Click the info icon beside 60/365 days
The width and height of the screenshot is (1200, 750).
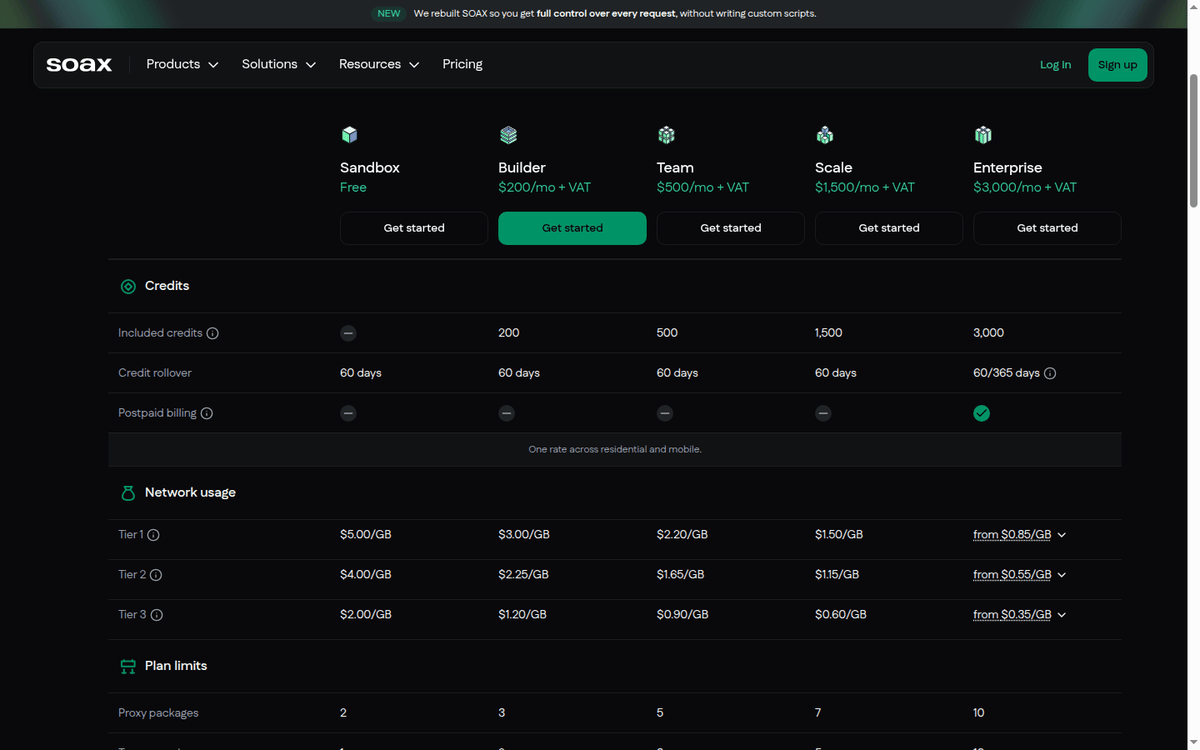click(x=1050, y=373)
